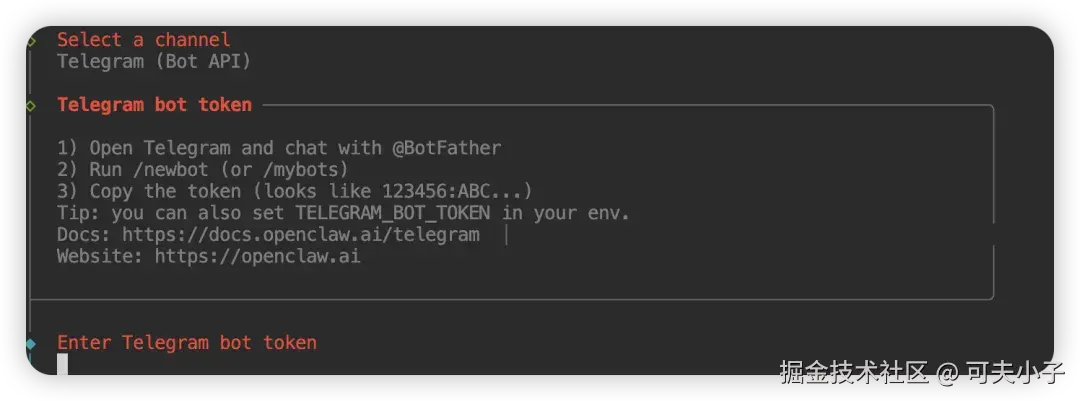Click the green diamond beside Telegram bot token

coord(32,105)
